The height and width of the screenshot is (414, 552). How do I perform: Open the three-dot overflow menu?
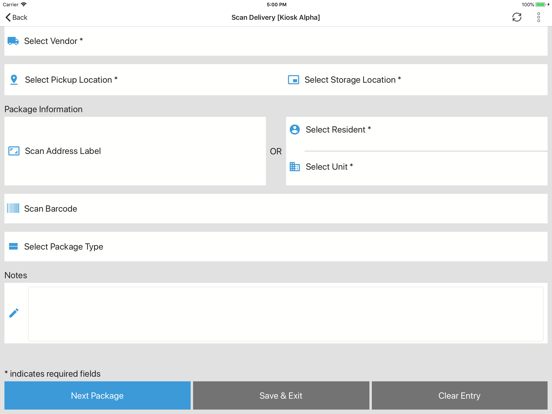tap(538, 17)
